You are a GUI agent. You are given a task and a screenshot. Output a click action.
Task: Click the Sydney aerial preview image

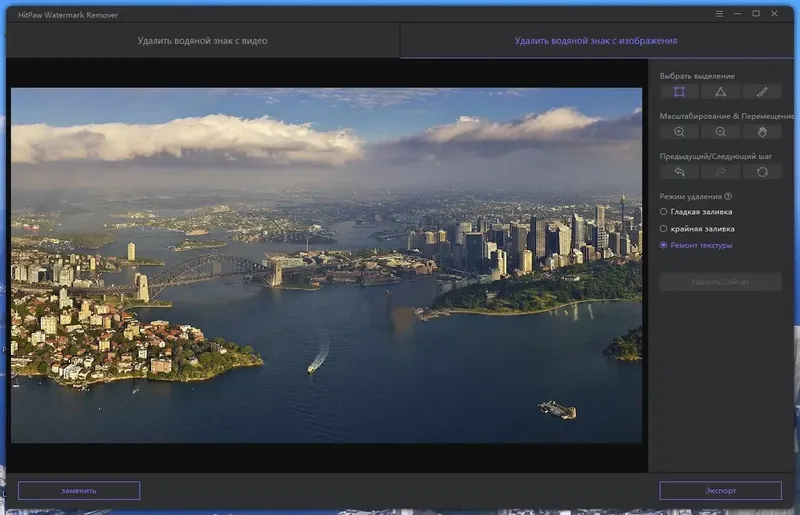[x=327, y=265]
